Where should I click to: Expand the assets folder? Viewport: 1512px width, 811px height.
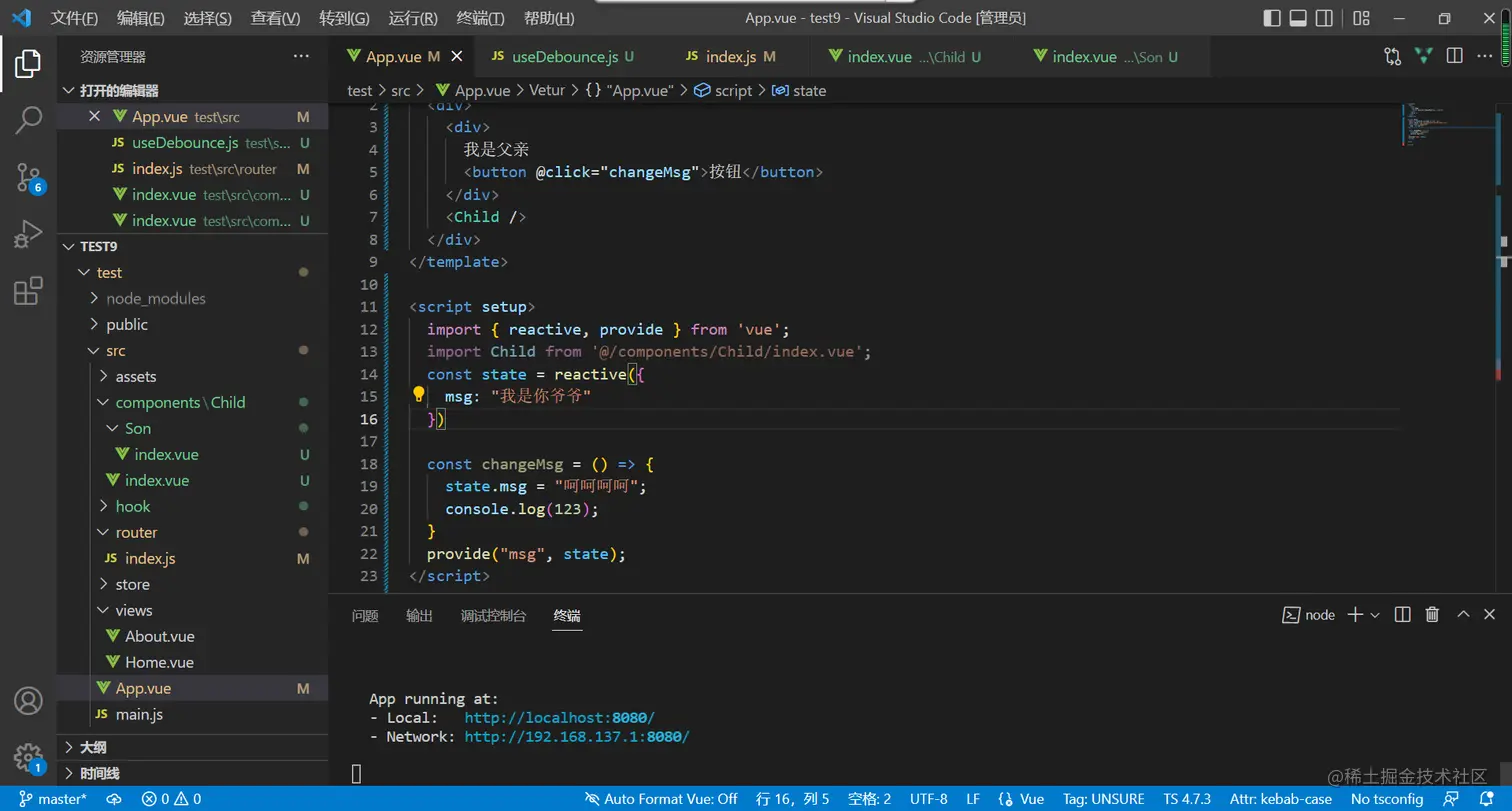click(135, 376)
